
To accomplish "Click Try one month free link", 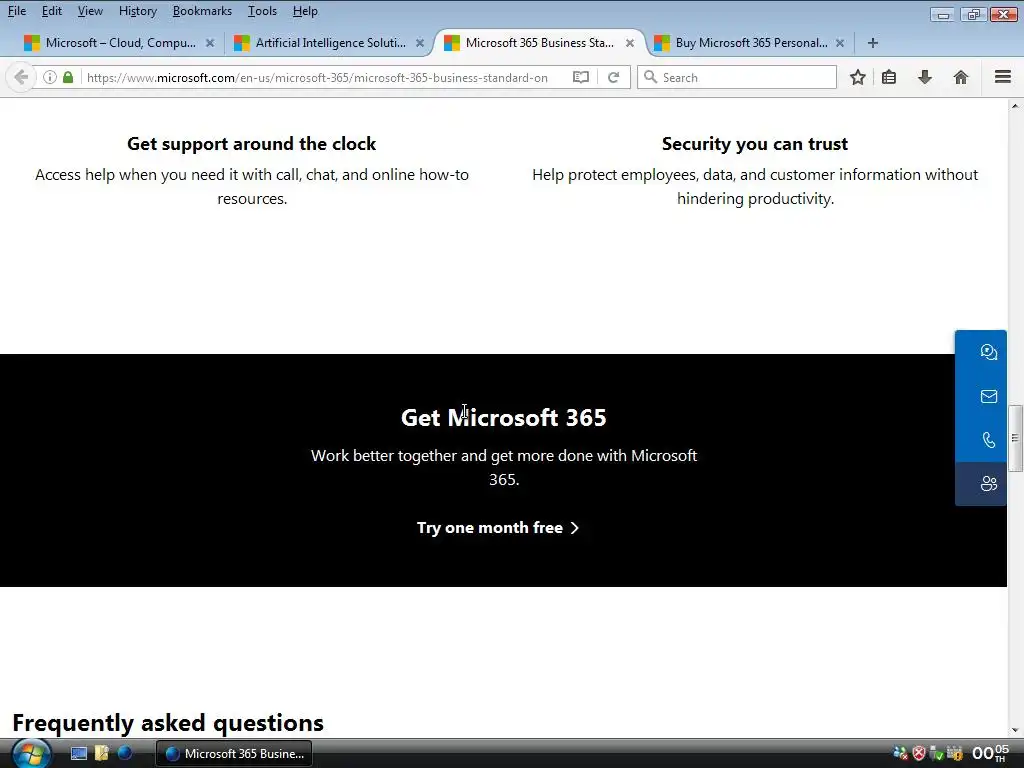I will (498, 528).
